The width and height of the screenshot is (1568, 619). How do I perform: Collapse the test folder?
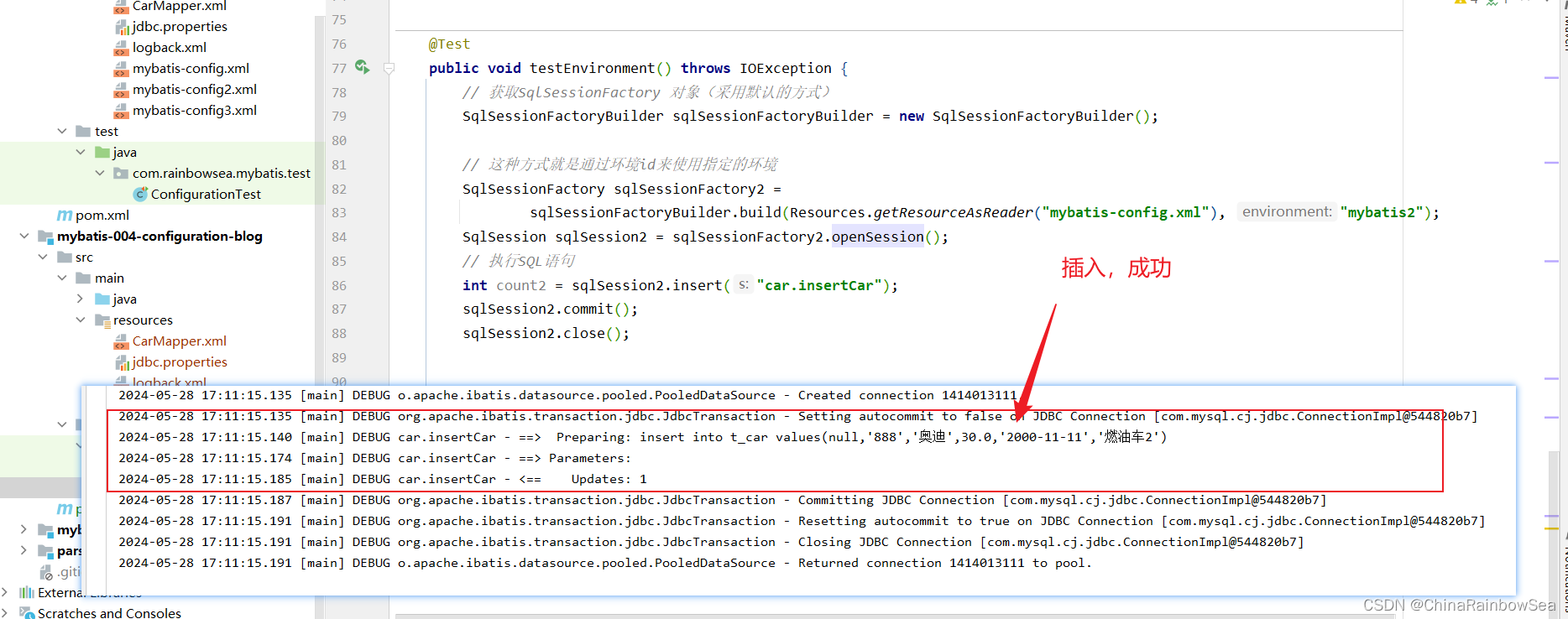click(62, 132)
